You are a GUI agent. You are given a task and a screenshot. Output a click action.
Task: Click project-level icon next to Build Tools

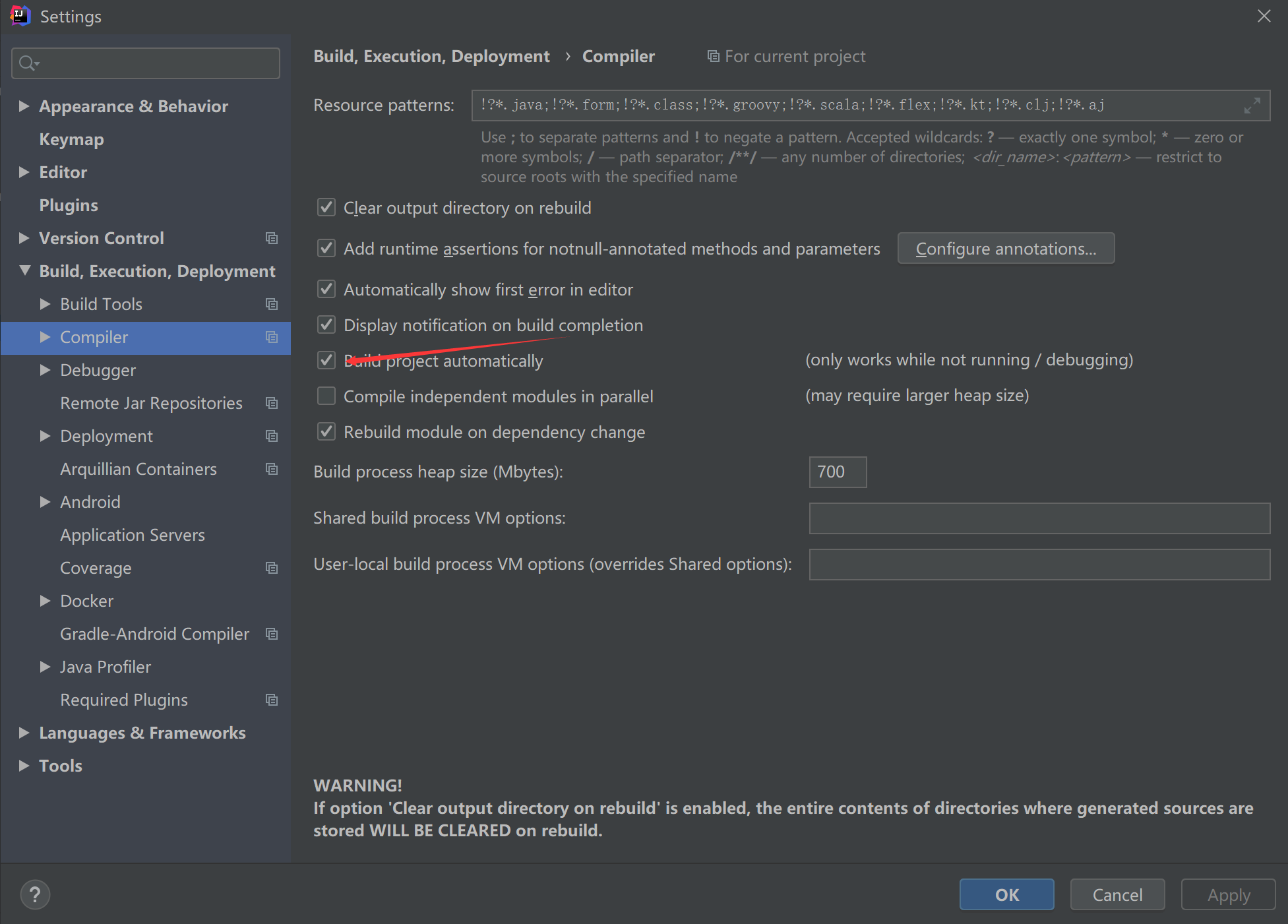coord(271,304)
